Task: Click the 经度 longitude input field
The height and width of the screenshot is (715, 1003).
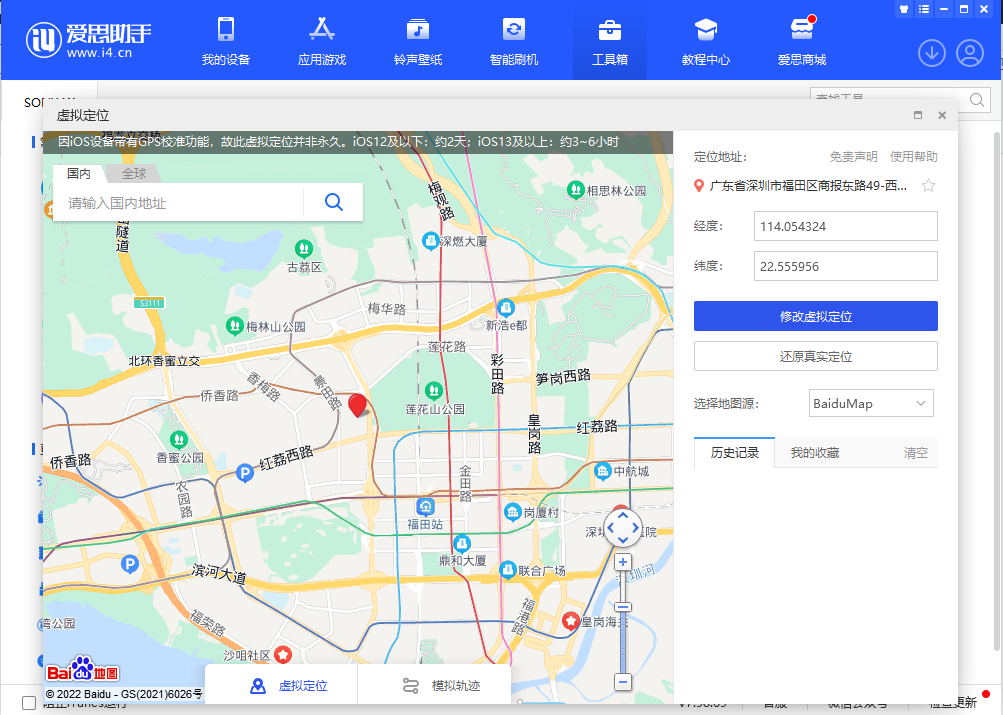Action: click(x=846, y=226)
